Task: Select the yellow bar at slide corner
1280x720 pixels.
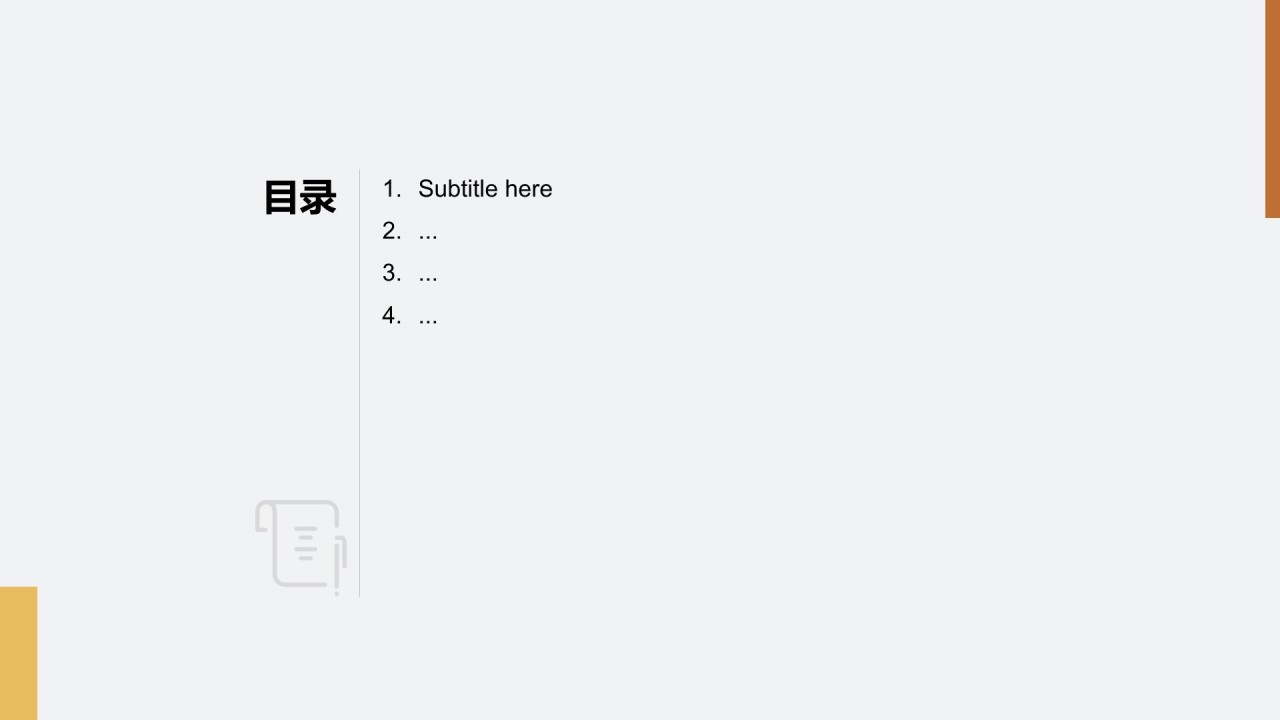Action: tap(18, 653)
